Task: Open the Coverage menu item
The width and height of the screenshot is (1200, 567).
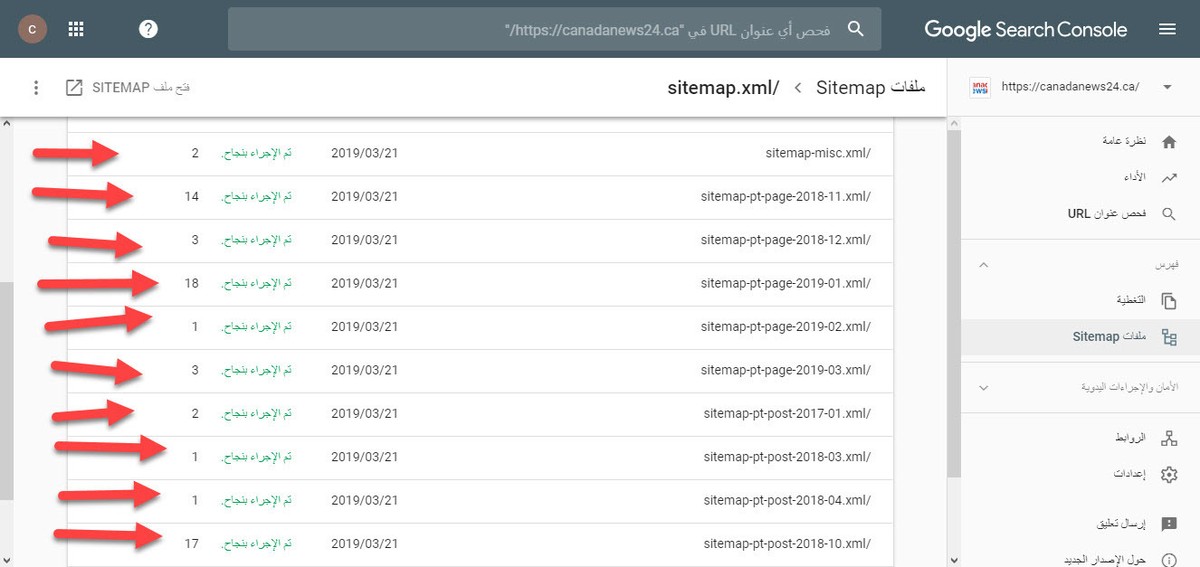Action: [x=1080, y=300]
